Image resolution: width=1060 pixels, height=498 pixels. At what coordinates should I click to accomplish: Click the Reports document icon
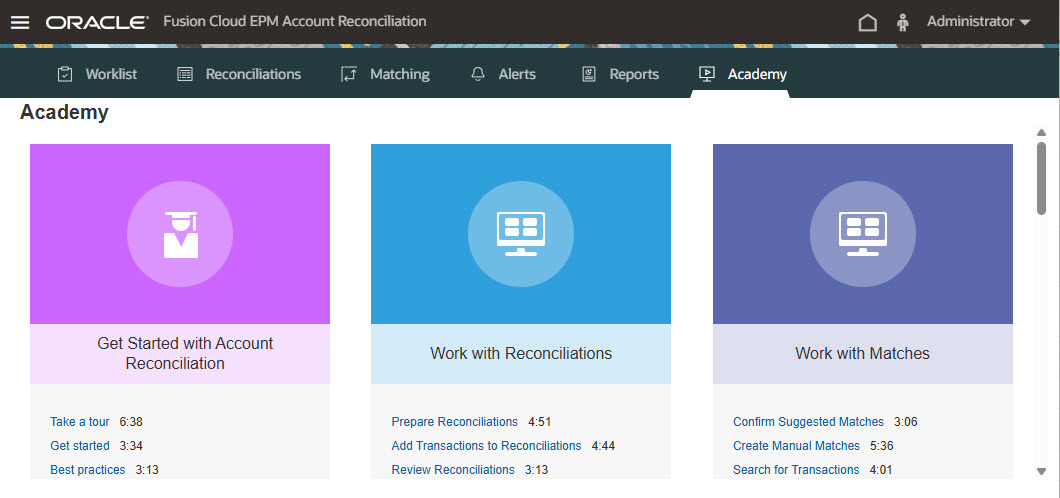(x=589, y=74)
